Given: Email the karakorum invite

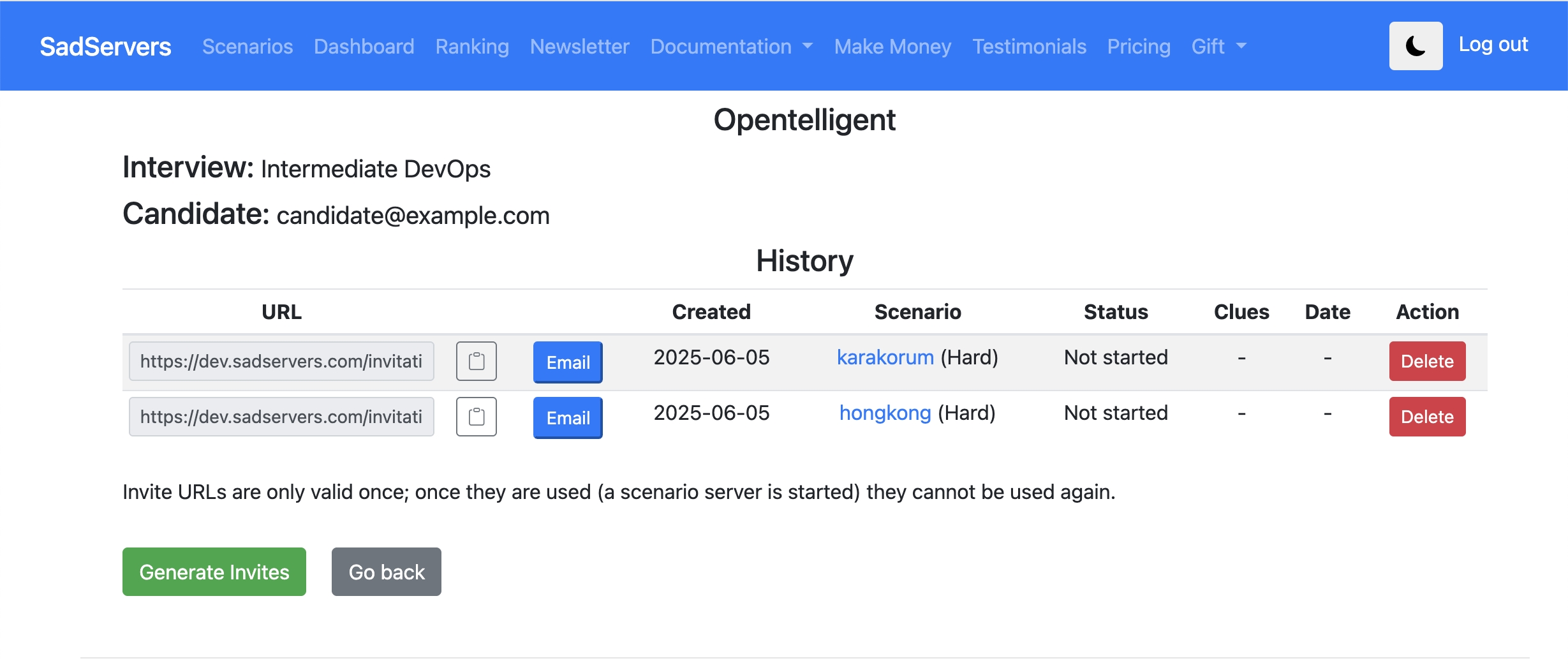Looking at the screenshot, I should [x=568, y=362].
